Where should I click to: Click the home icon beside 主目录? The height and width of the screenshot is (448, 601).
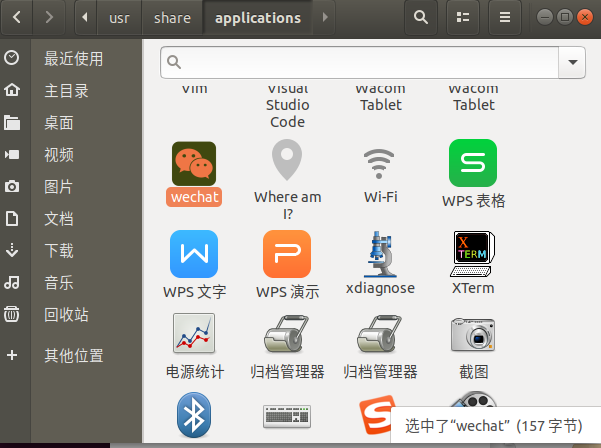(x=12, y=90)
